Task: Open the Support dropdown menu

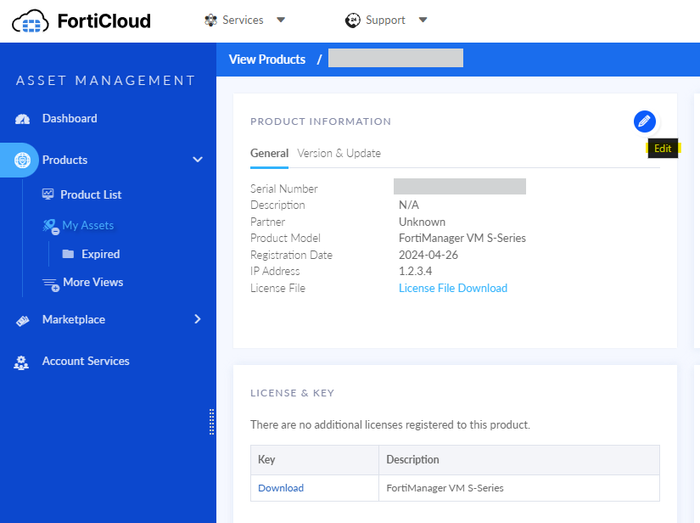Action: tap(386, 20)
